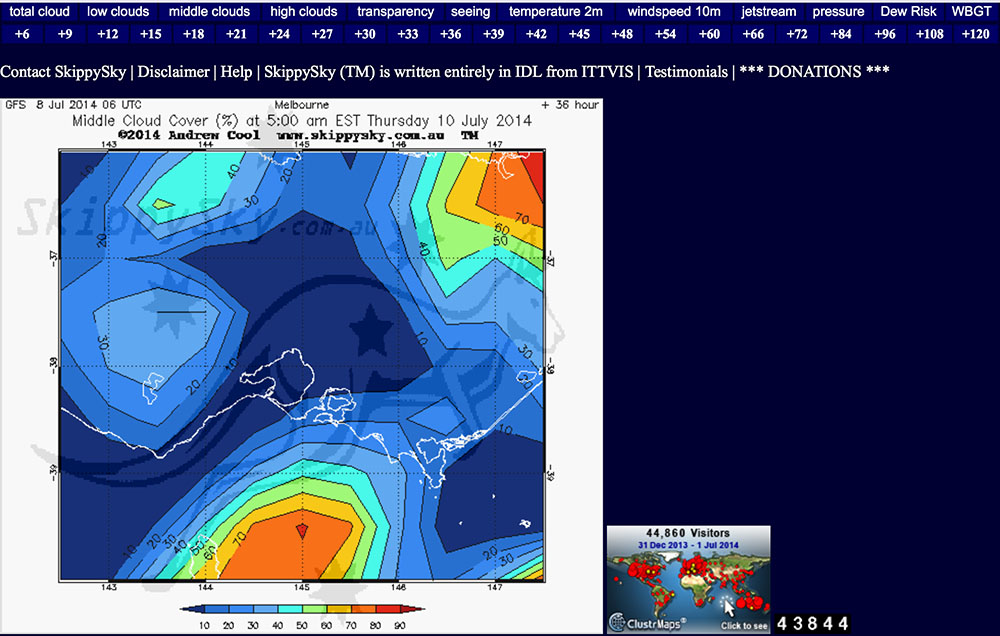Click the Melbourne cloud cover map
This screenshot has height=636, width=1000.
pyautogui.click(x=301, y=366)
